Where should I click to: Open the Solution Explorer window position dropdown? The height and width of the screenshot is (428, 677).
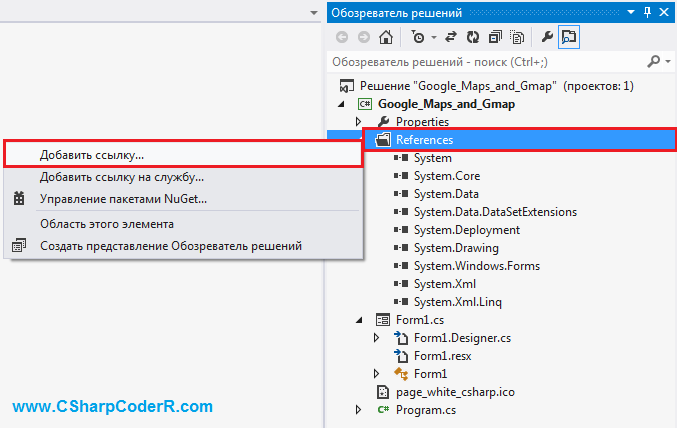[631, 12]
